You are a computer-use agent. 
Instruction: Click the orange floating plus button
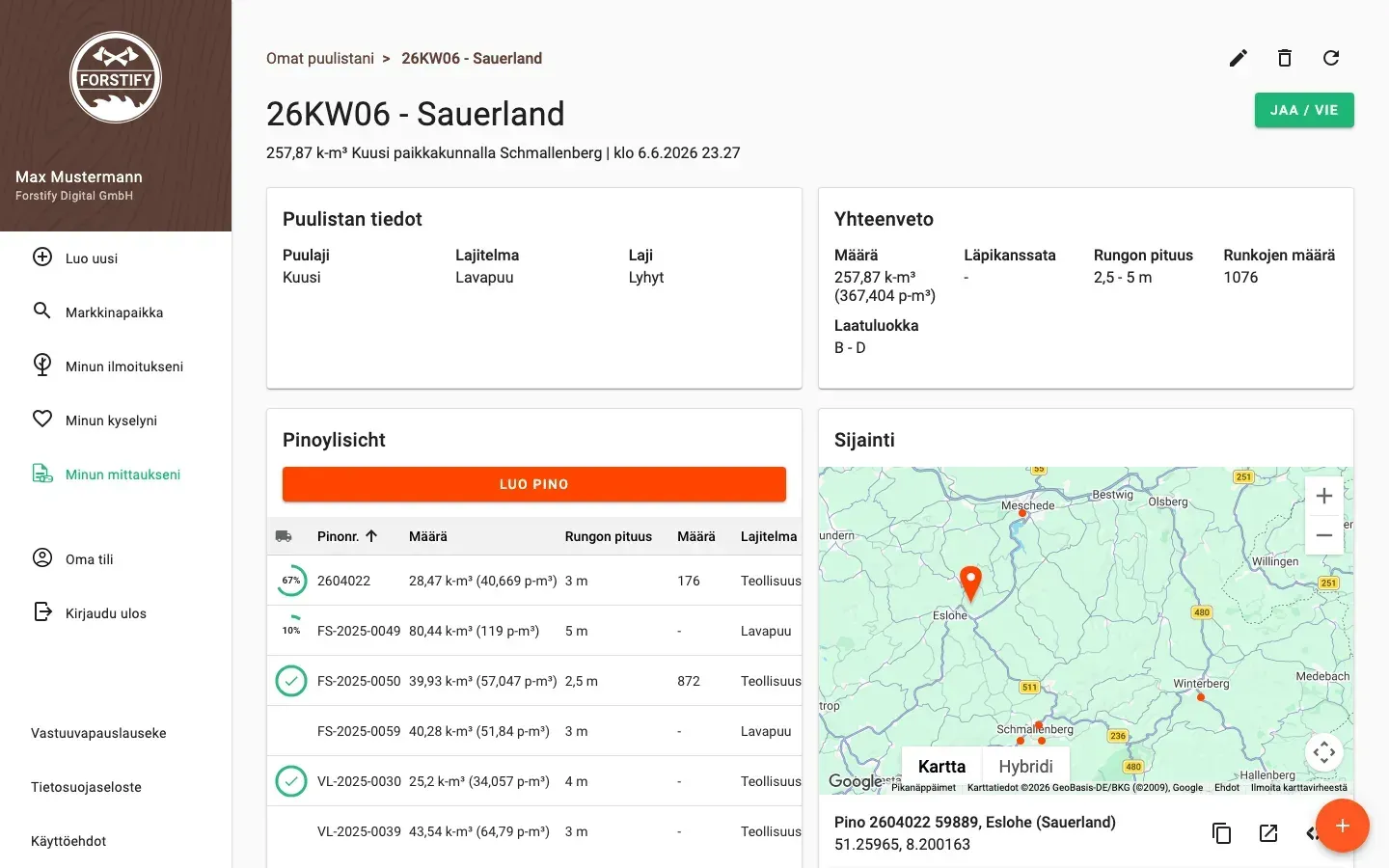[x=1343, y=826]
